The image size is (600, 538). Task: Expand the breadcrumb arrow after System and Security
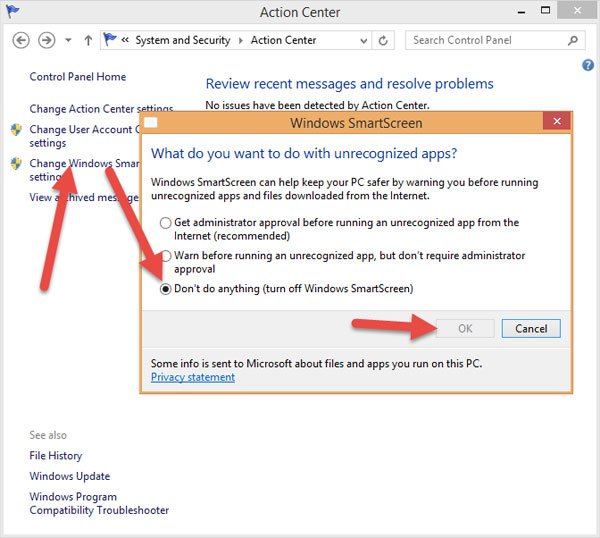(241, 41)
